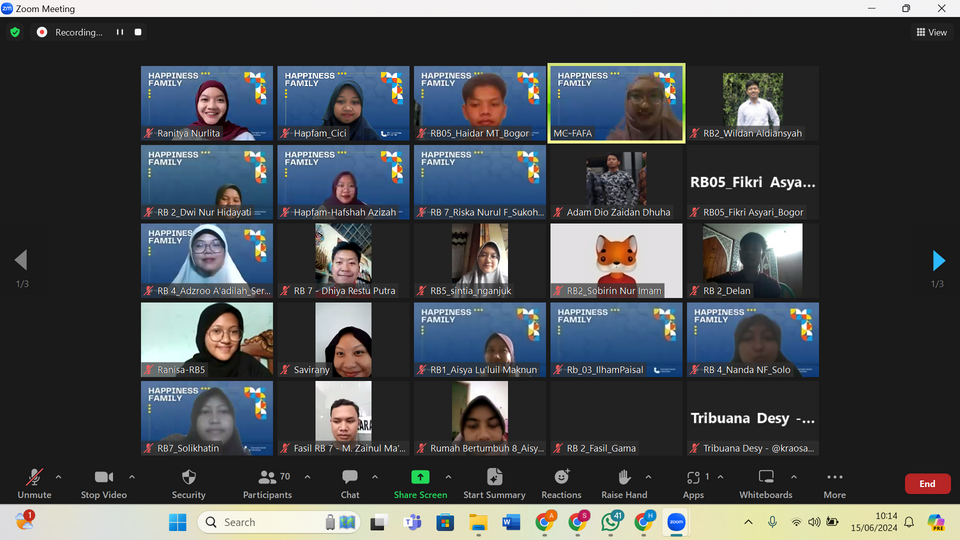Open Reactions emoji picker

[x=561, y=478]
